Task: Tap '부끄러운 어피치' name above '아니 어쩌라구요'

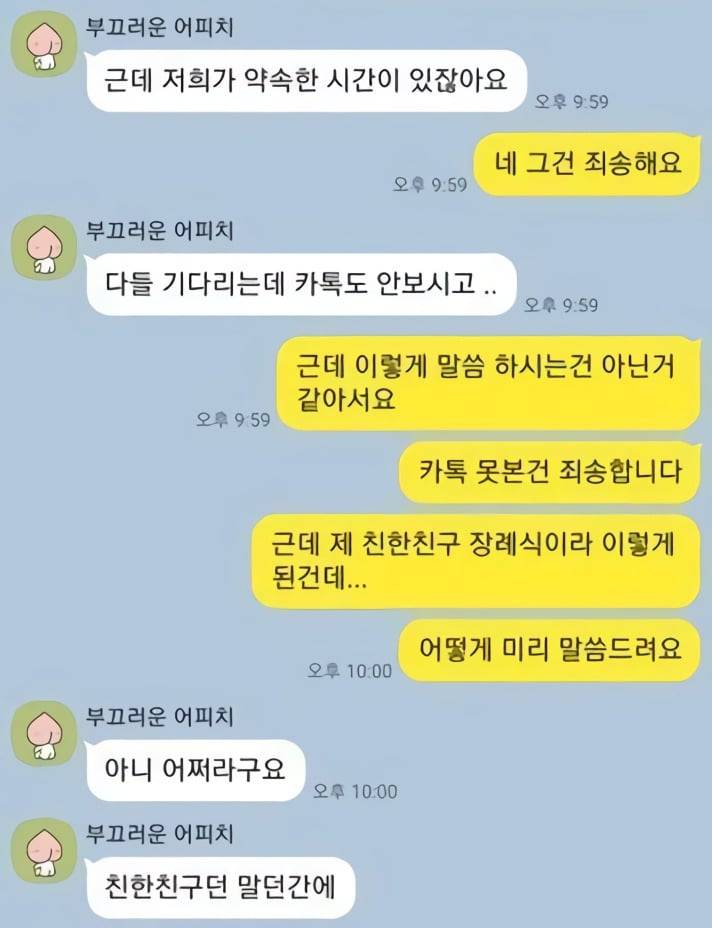Action: click(x=160, y=716)
